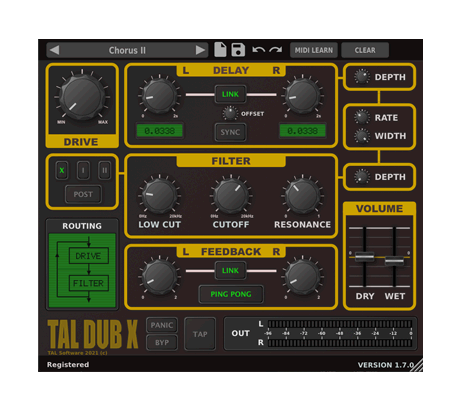This screenshot has width=460, height=416.
Task: Click the POST button
Action: click(83, 194)
